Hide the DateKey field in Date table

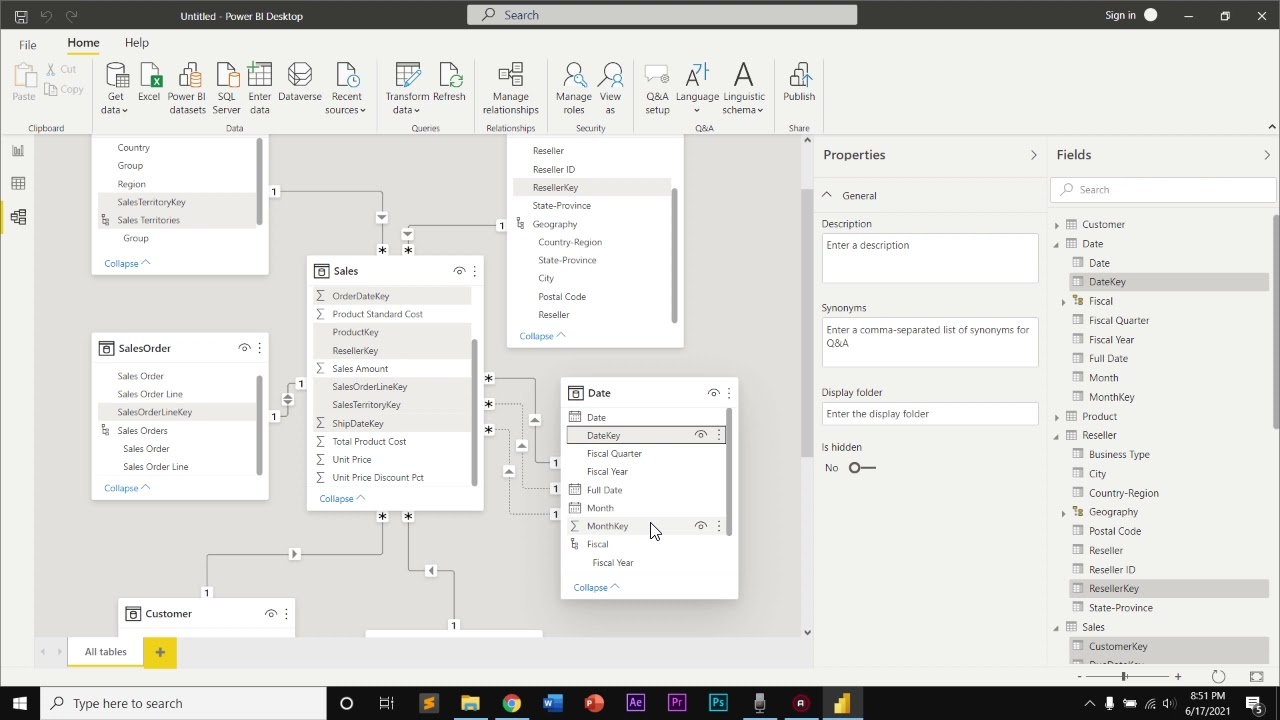tap(700, 435)
